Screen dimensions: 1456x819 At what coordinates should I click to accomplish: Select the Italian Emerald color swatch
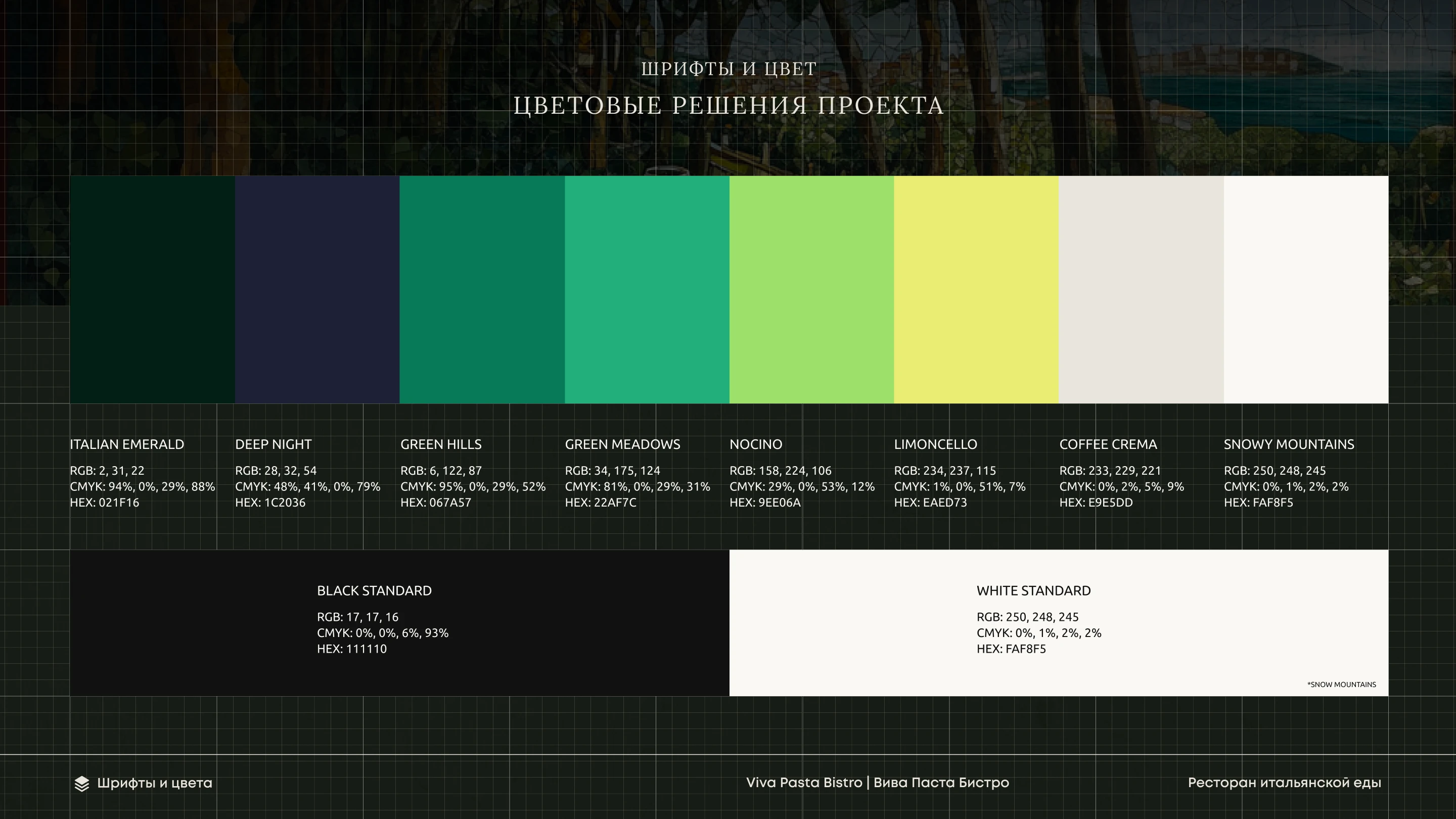[152, 289]
